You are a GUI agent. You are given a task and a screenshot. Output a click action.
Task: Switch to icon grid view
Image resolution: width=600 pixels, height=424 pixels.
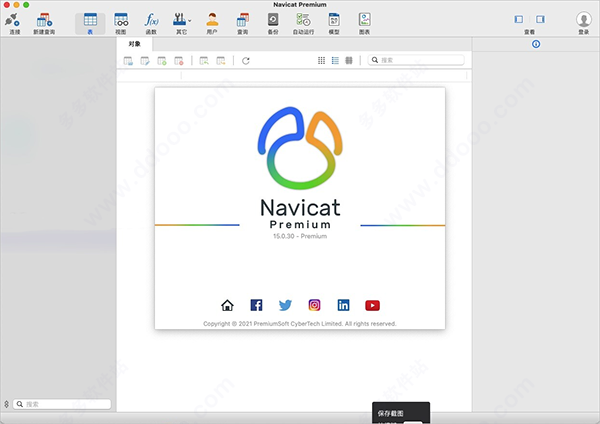point(321,60)
